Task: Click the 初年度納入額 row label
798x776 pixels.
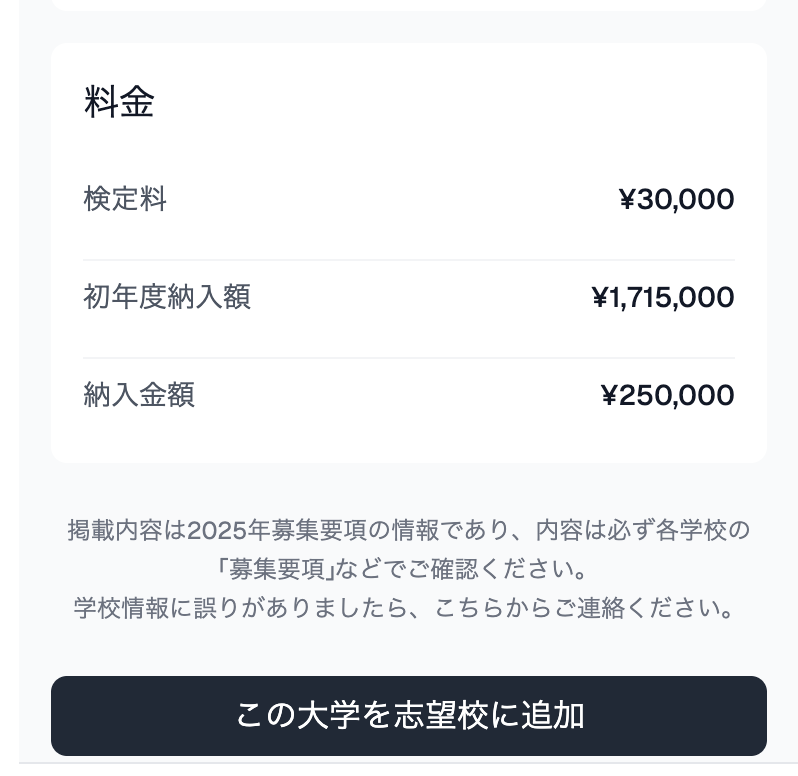Action: point(167,297)
